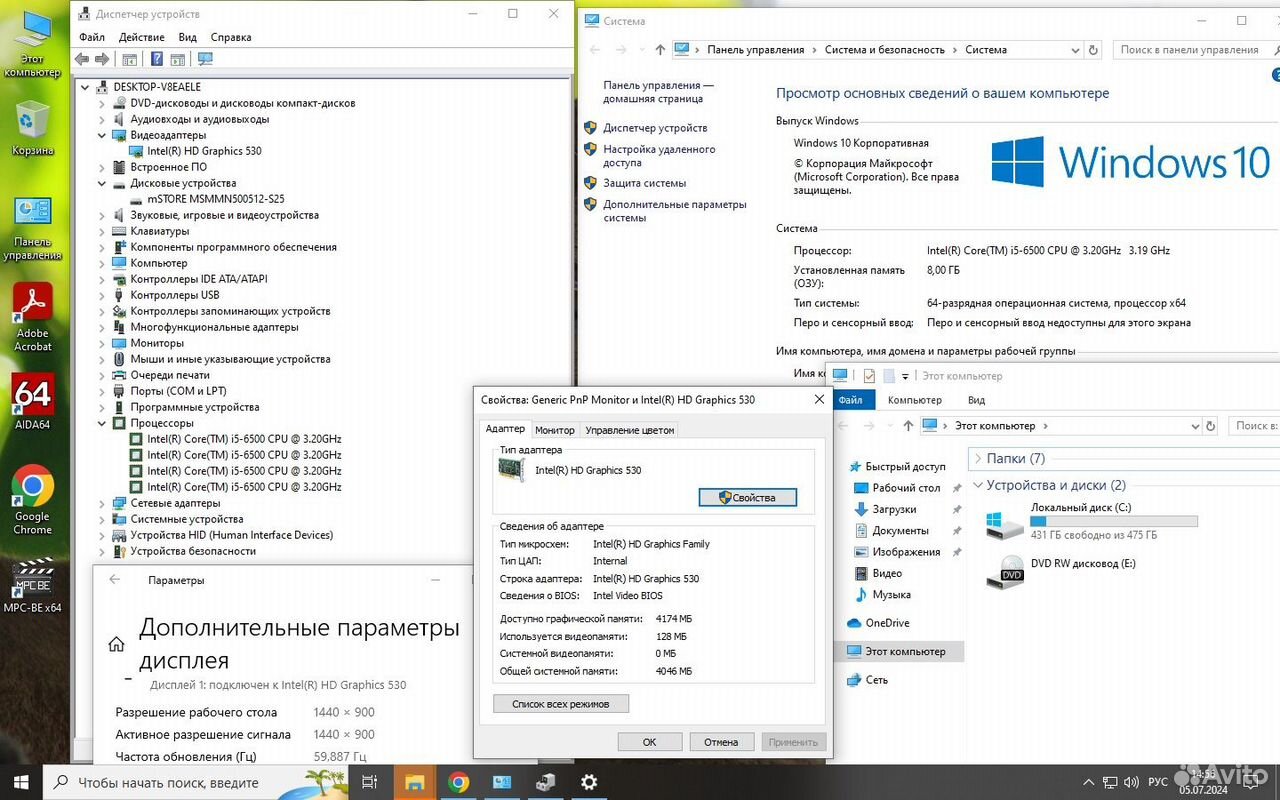
Task: Click Отмена in the adapter properties dialog
Action: click(721, 742)
